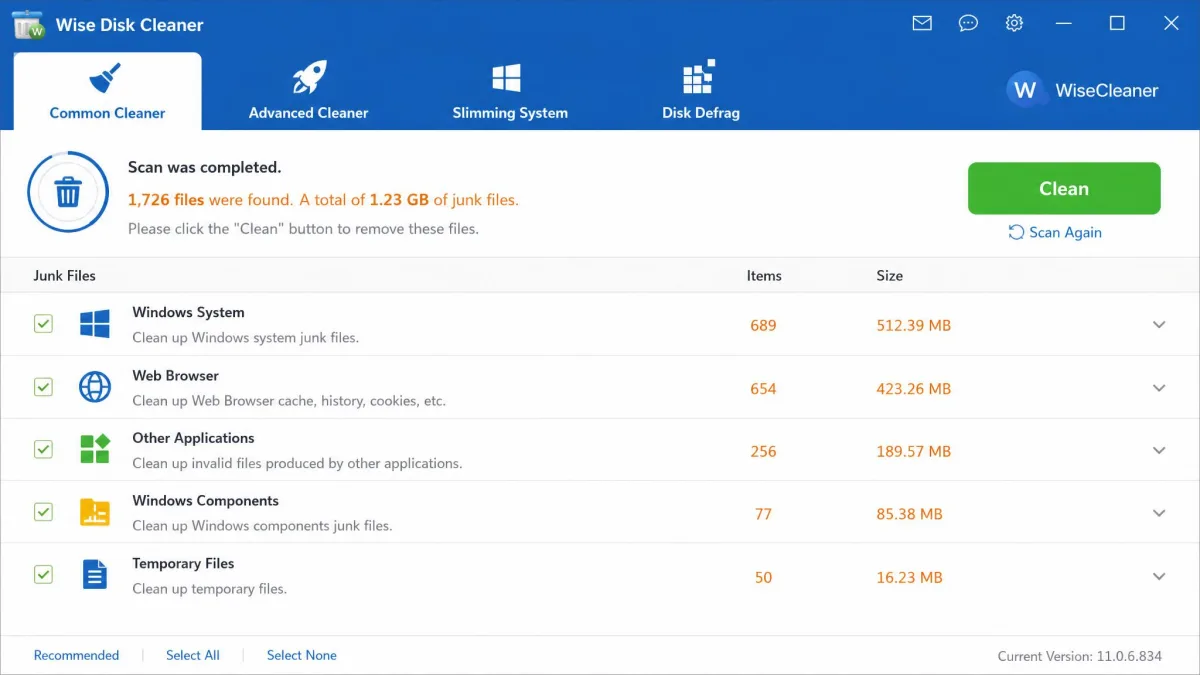
Task: Click the Select All link
Action: 192,655
